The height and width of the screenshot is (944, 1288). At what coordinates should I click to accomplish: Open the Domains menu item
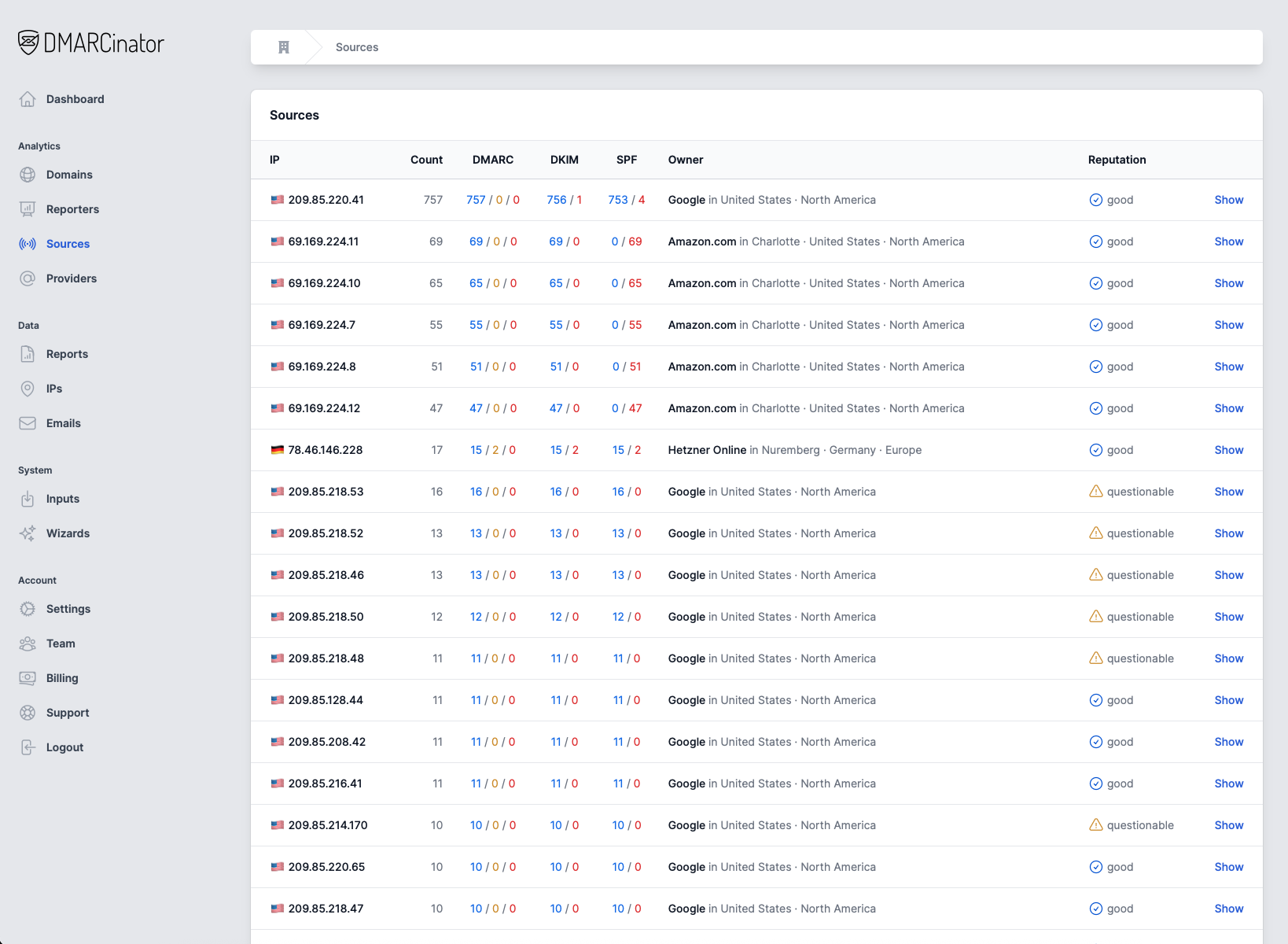coord(69,175)
